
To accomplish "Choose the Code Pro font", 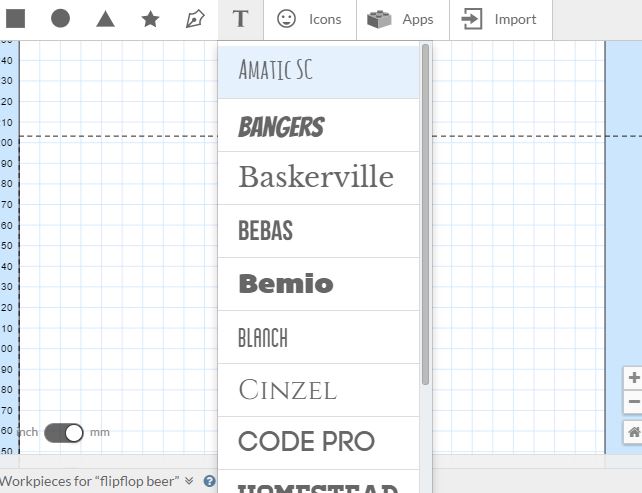I will click(319, 443).
